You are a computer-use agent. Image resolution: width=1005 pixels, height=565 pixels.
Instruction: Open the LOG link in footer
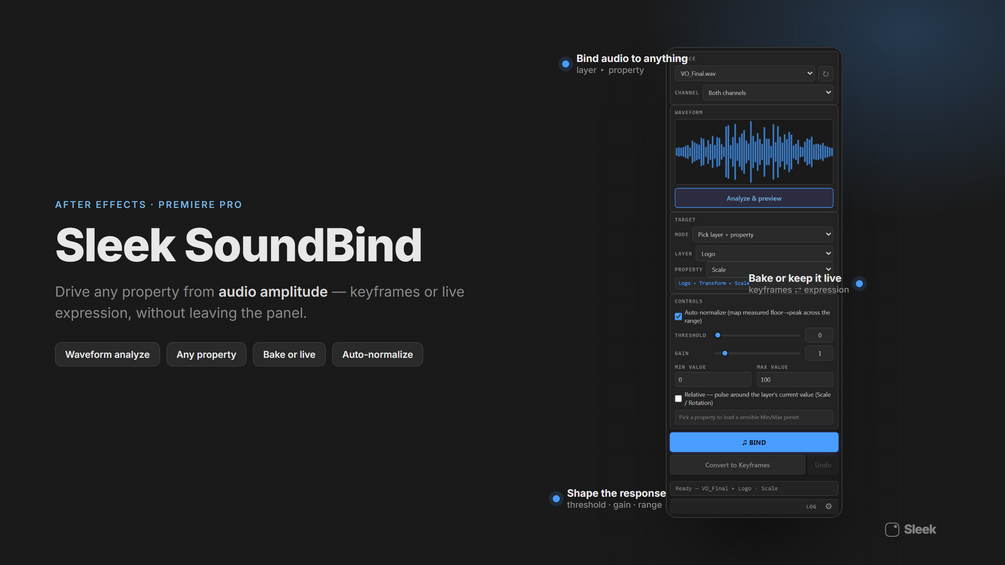click(x=811, y=506)
